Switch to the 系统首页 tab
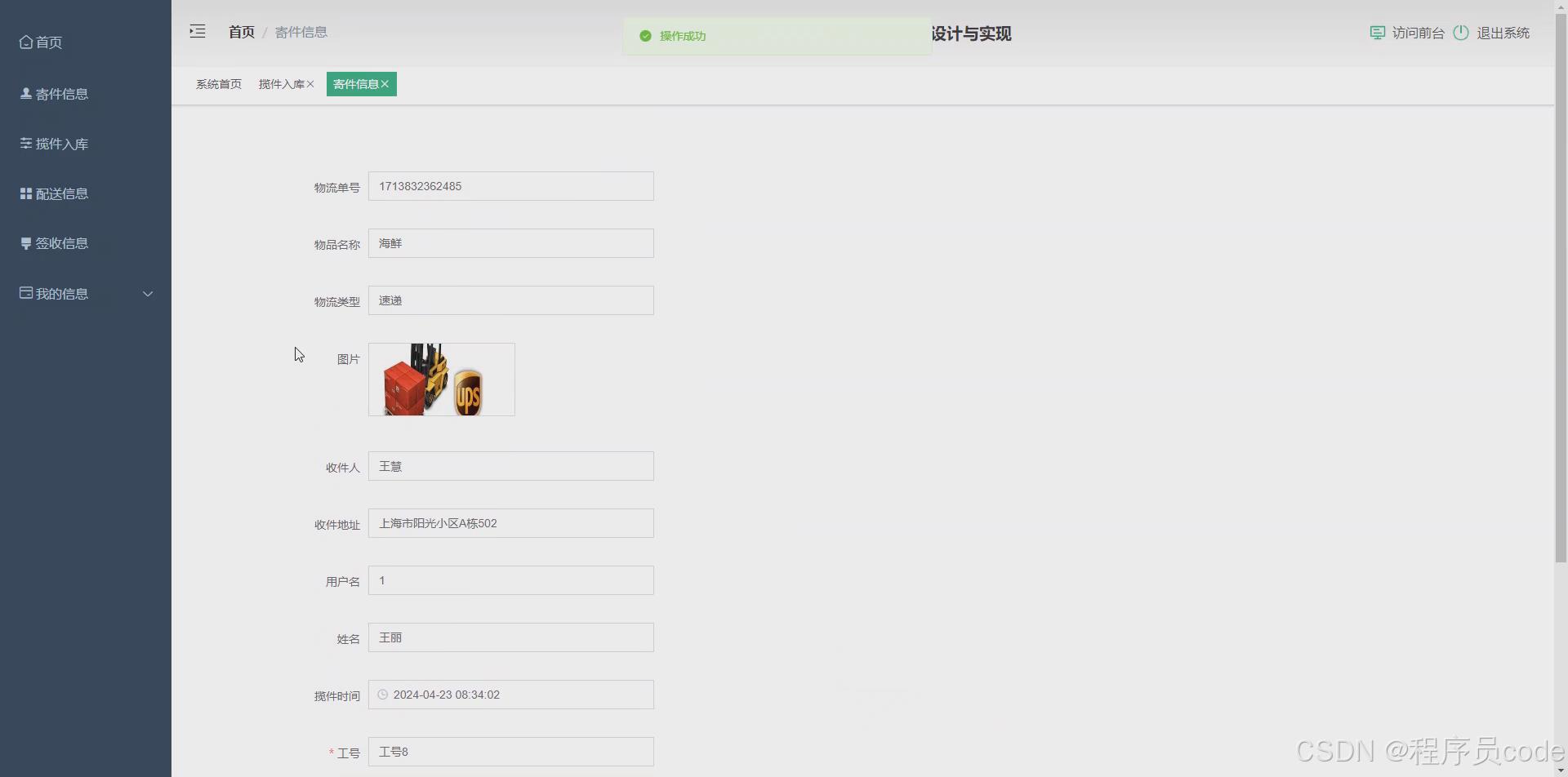Image resolution: width=1568 pixels, height=777 pixels. 219,84
